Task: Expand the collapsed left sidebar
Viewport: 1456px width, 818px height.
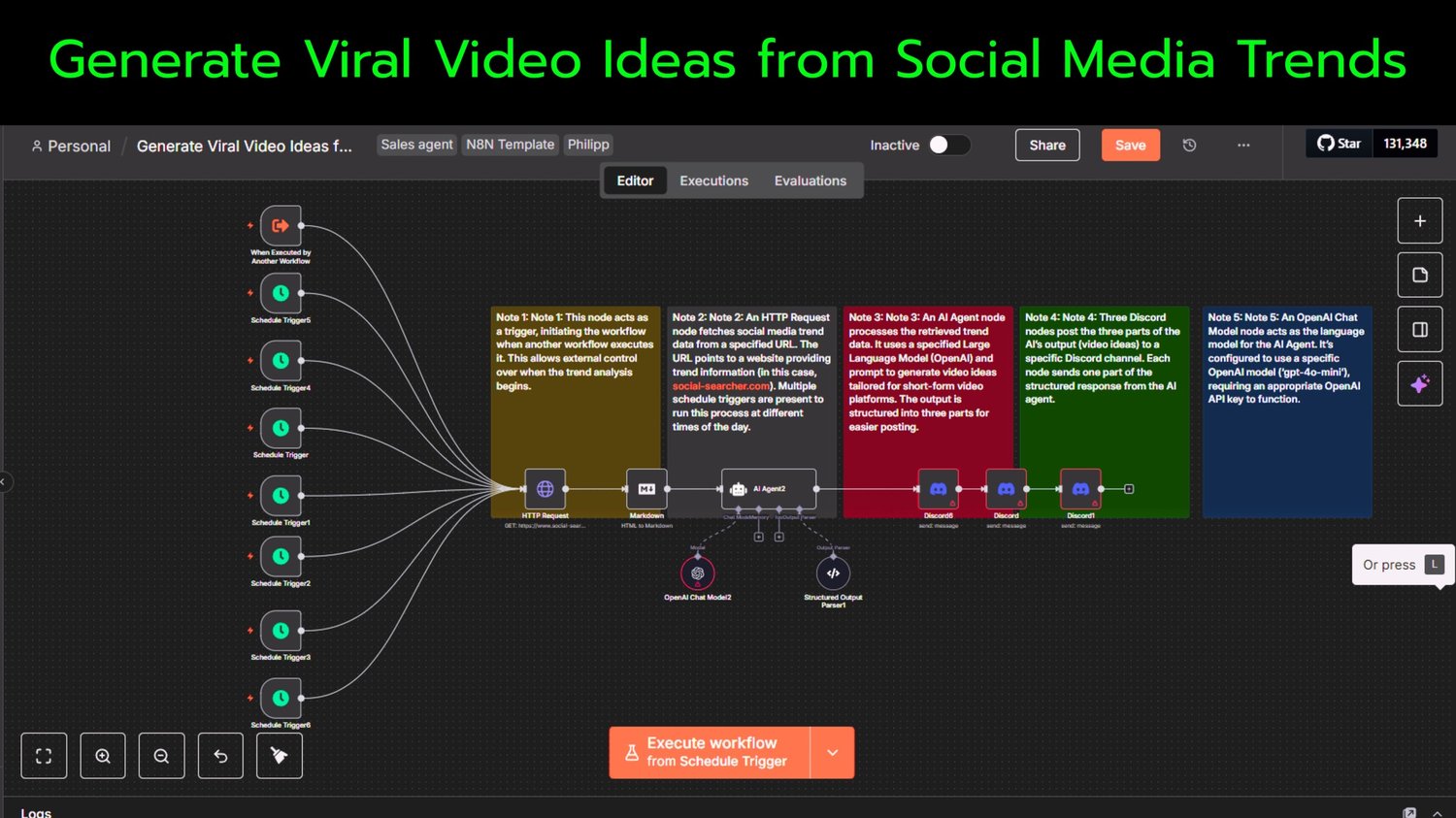Action: (4, 481)
